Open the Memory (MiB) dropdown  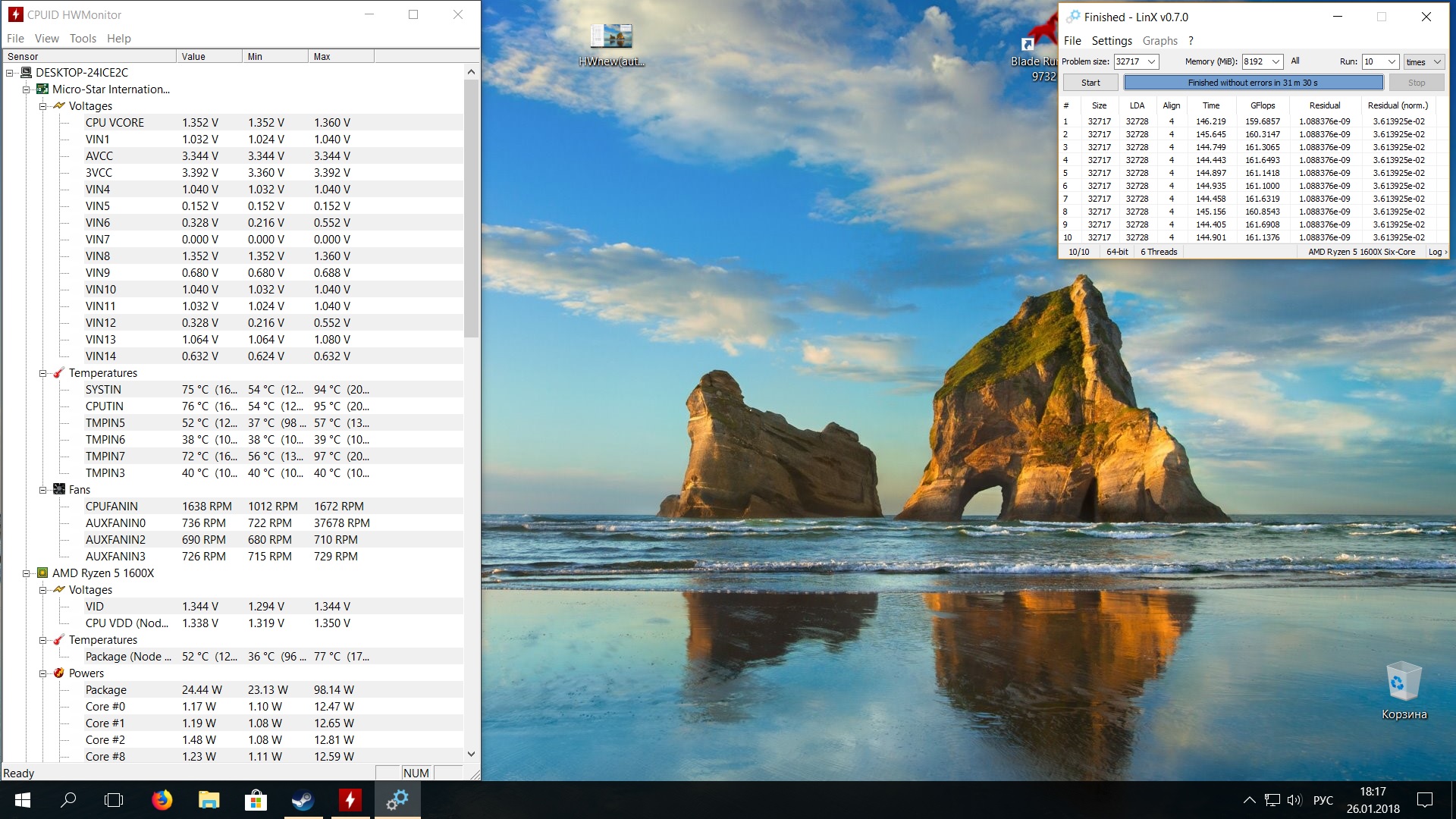(1276, 61)
